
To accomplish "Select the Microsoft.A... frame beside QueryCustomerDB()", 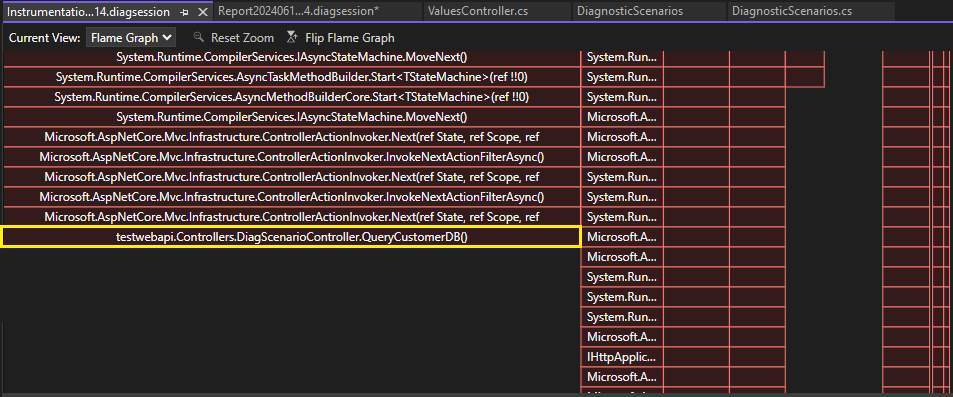I will 622,237.
